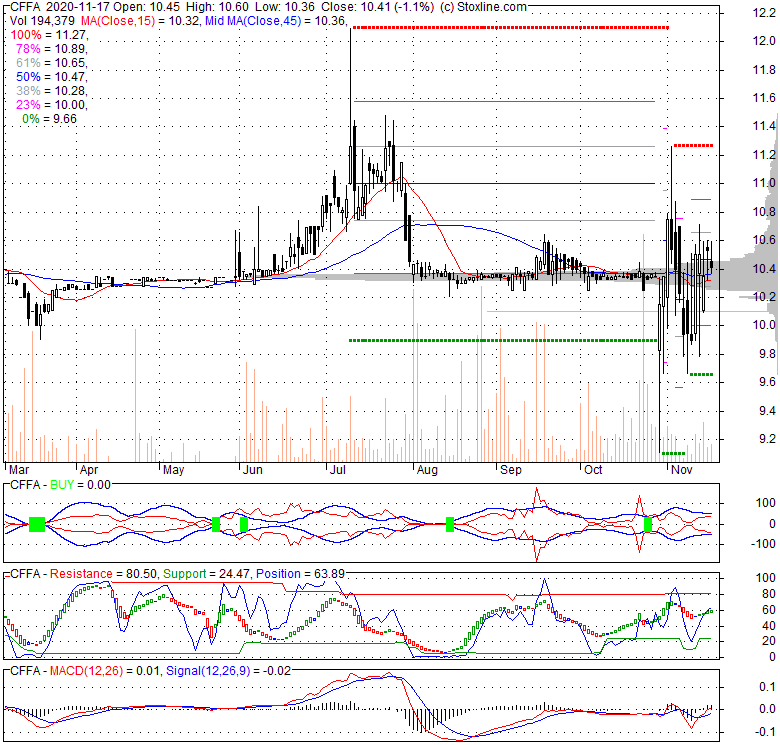Click the 100% = 11.27 Fibonacci level
This screenshot has height=745, width=780.
[49, 35]
